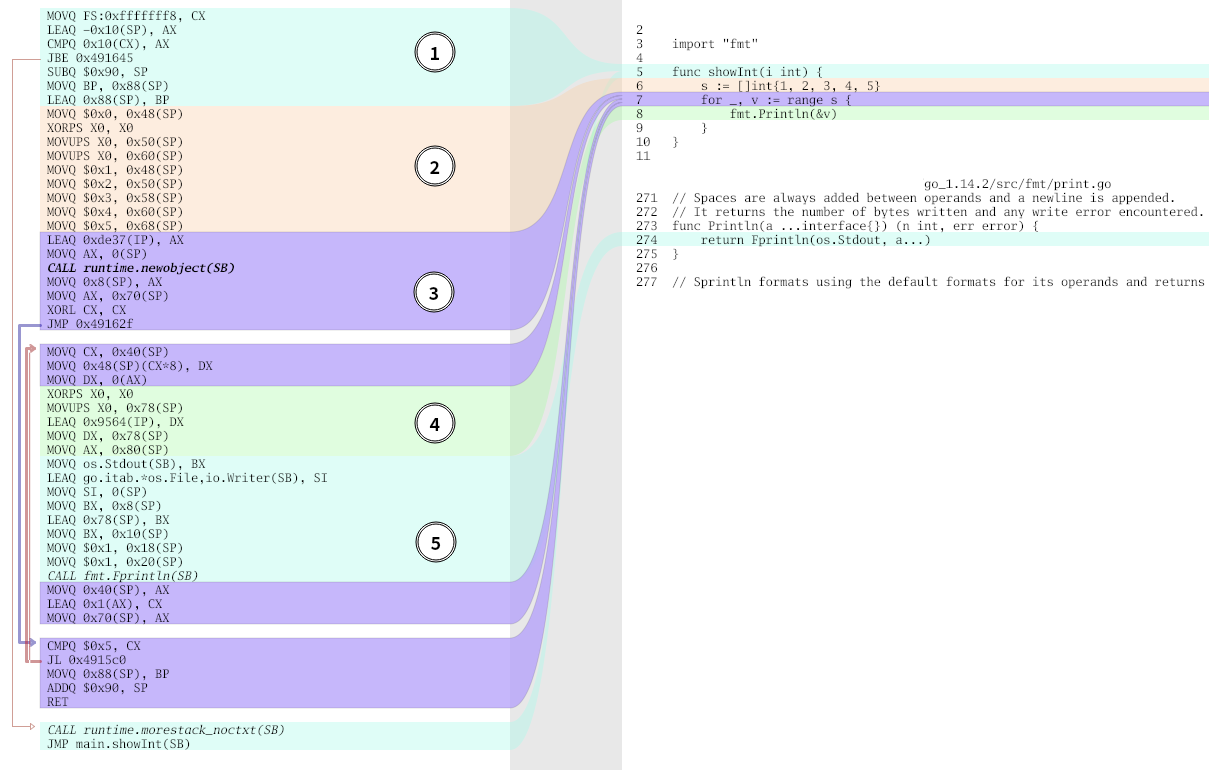The height and width of the screenshot is (770, 1209).
Task: Select the 'MOVQ $0x3, 0x58(SP)' line
Action: (115, 198)
